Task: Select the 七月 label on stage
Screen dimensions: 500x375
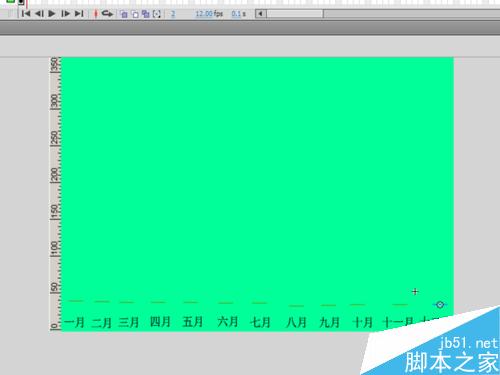Action: coord(260,322)
